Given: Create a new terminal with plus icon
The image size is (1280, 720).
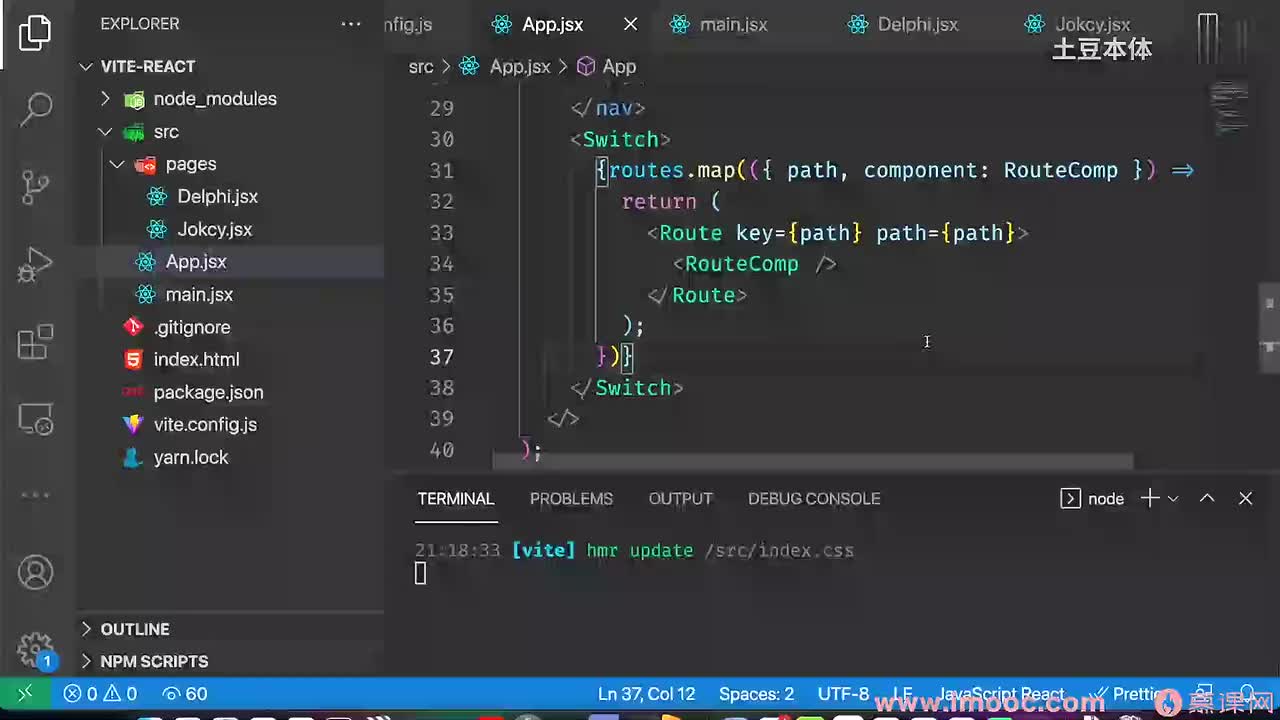Looking at the screenshot, I should (x=1150, y=498).
